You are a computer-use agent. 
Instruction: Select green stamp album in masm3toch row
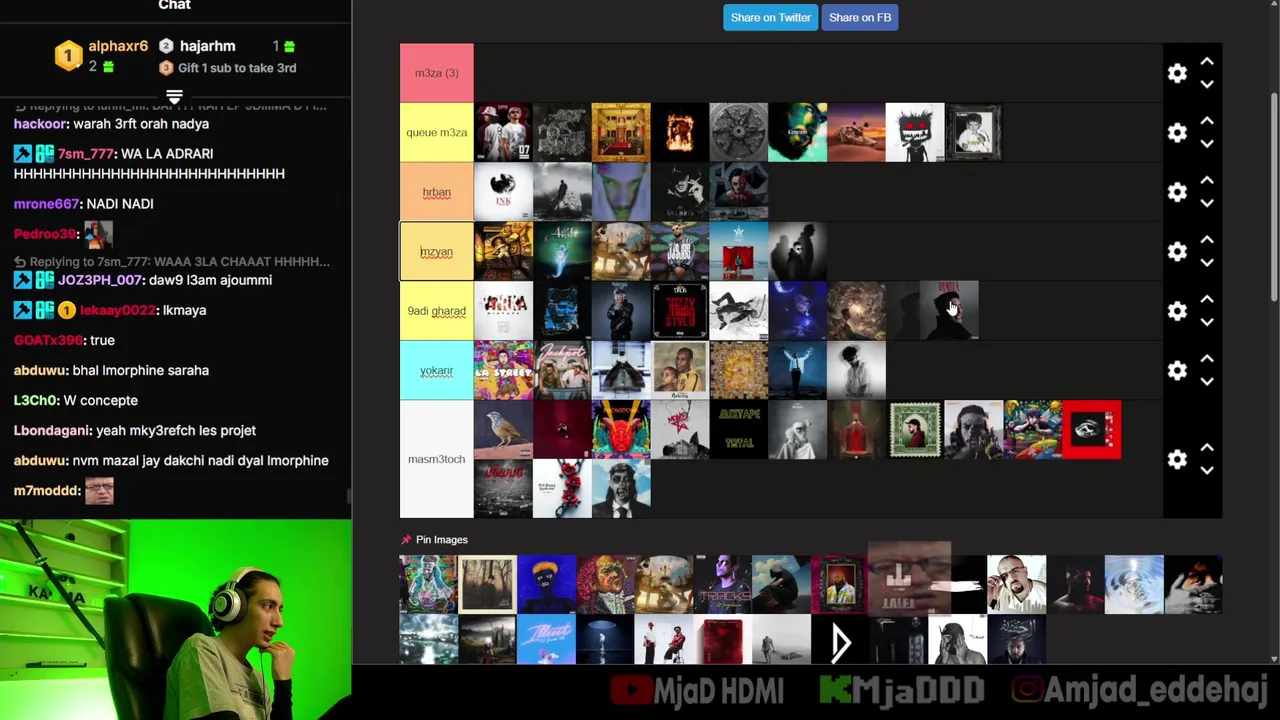pos(915,430)
